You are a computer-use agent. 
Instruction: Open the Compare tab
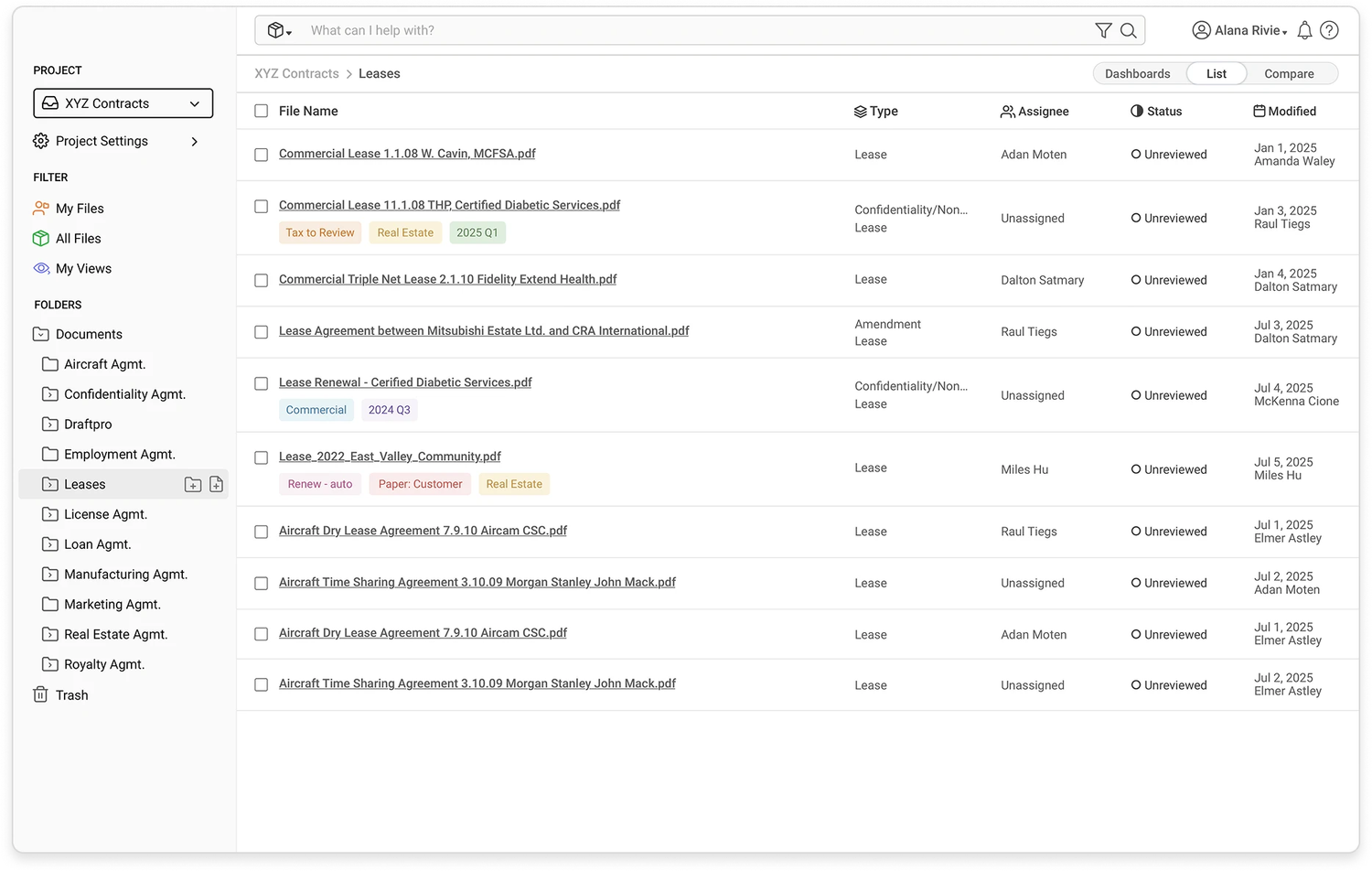click(x=1289, y=73)
